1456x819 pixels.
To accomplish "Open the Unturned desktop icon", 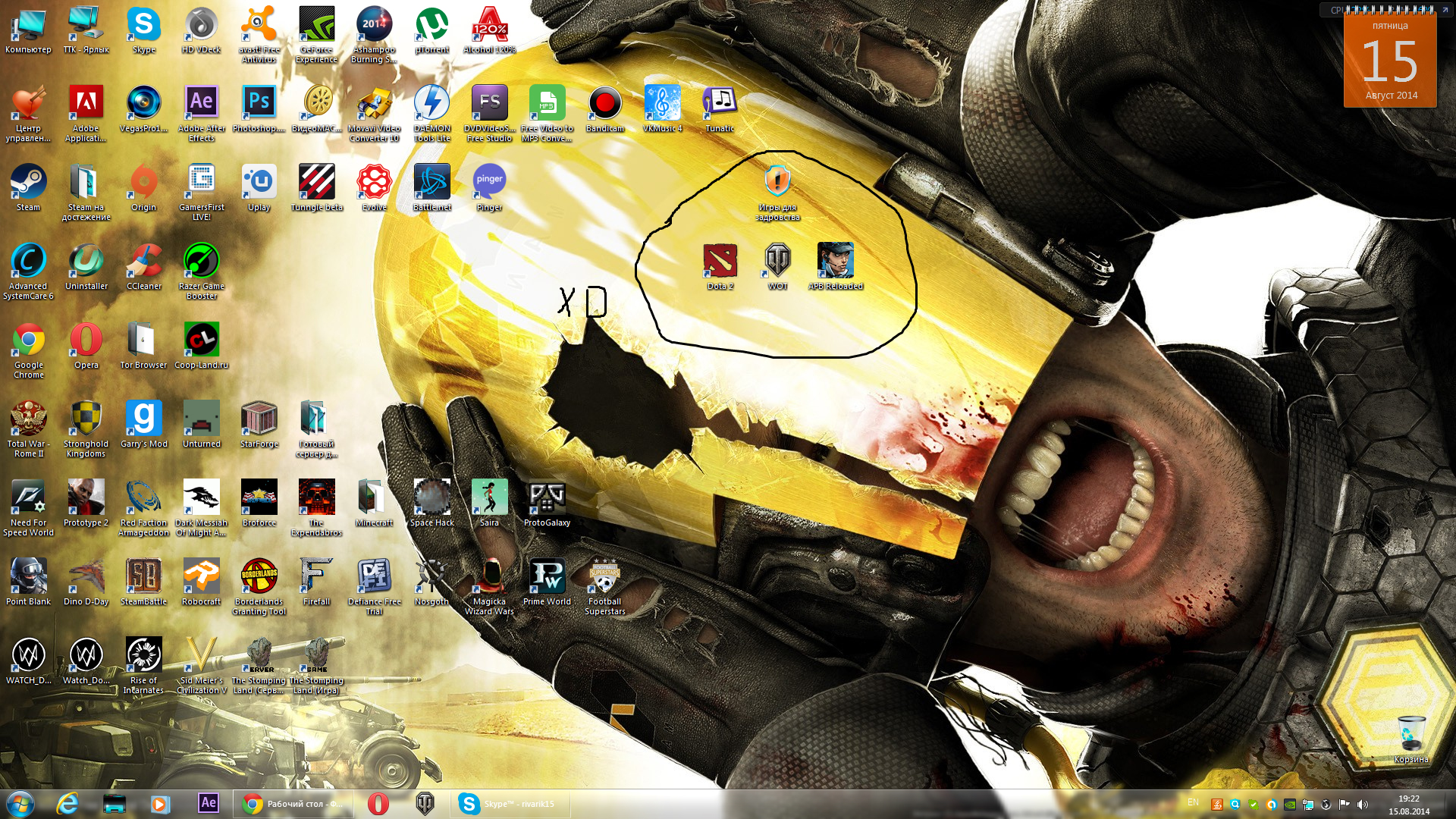I will 201,424.
